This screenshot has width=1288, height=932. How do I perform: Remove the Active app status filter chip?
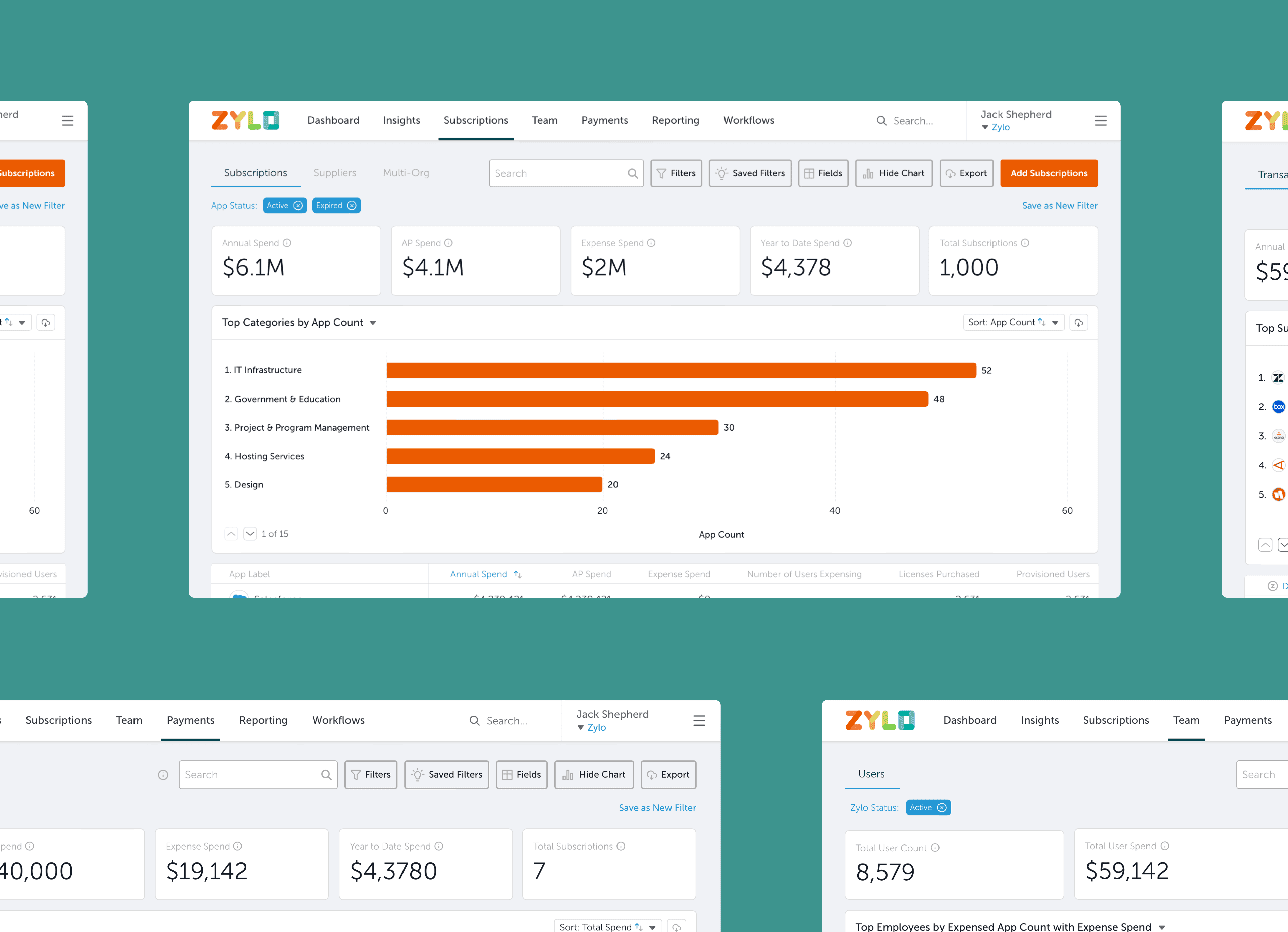pos(298,206)
